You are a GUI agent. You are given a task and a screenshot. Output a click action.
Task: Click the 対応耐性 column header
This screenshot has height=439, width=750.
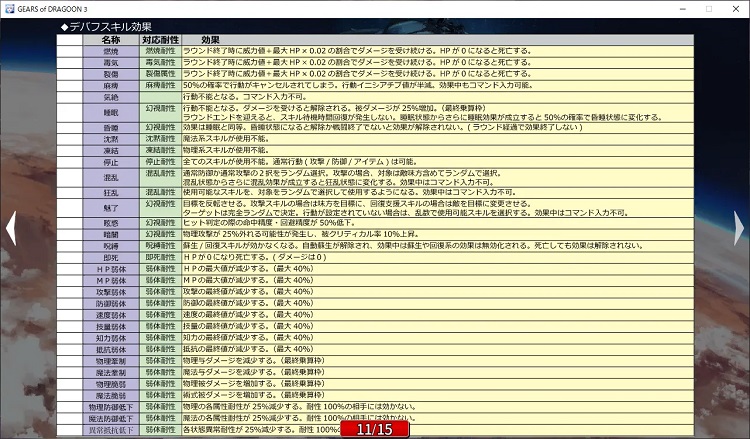tap(160, 40)
